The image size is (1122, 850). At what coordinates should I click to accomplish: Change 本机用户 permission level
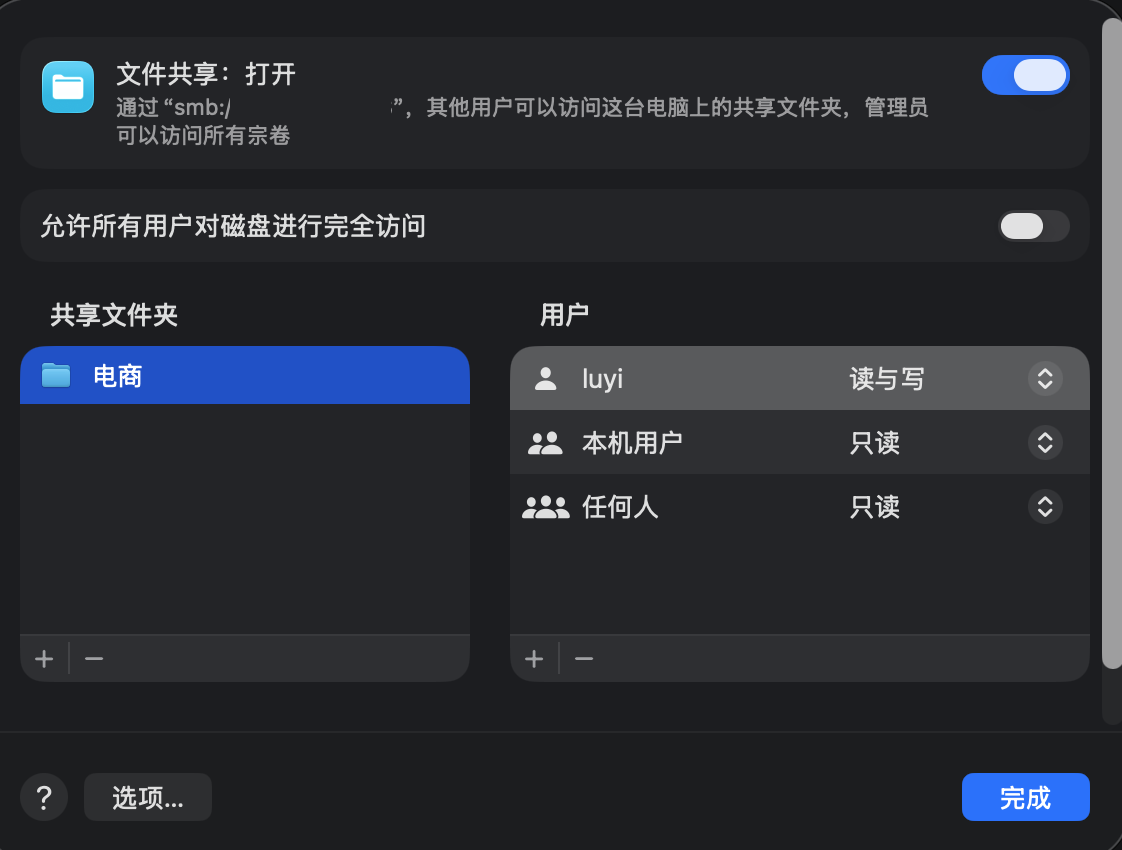point(1044,443)
